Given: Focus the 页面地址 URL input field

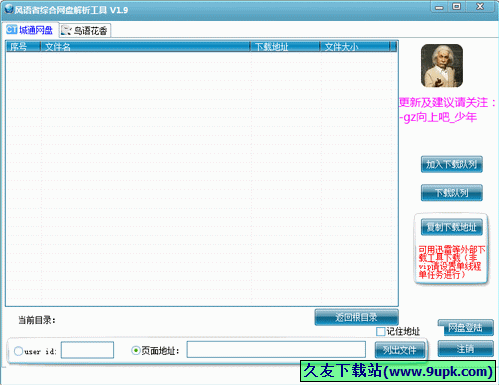Looking at the screenshot, I should pos(276,349).
